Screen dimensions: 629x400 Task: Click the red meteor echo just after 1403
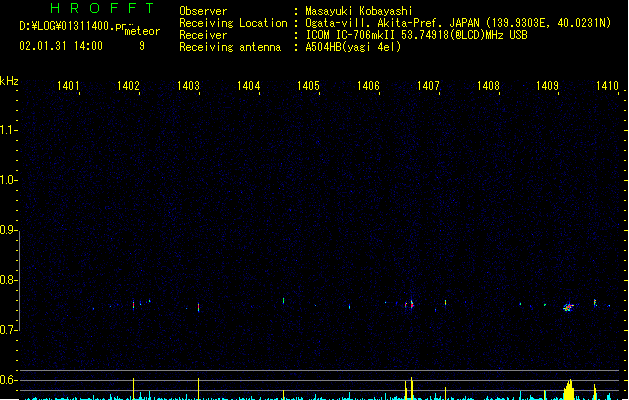point(198,307)
